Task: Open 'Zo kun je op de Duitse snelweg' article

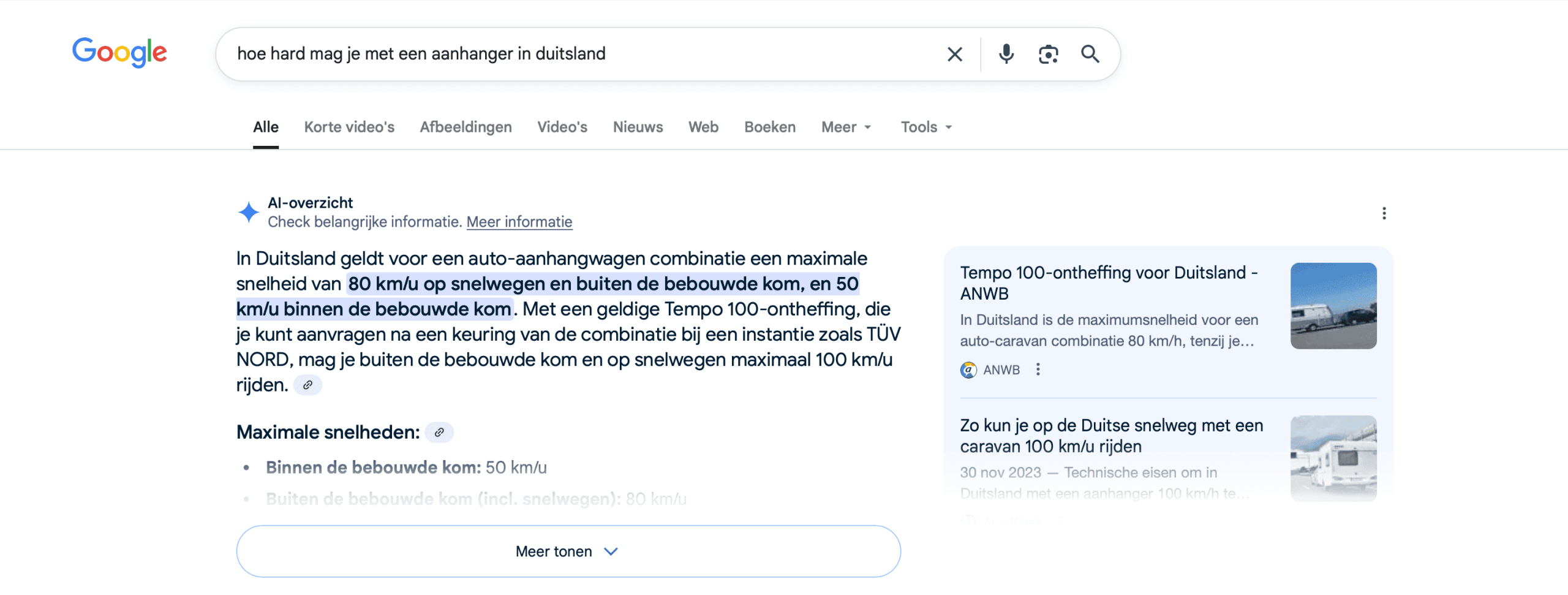Action: [1111, 436]
